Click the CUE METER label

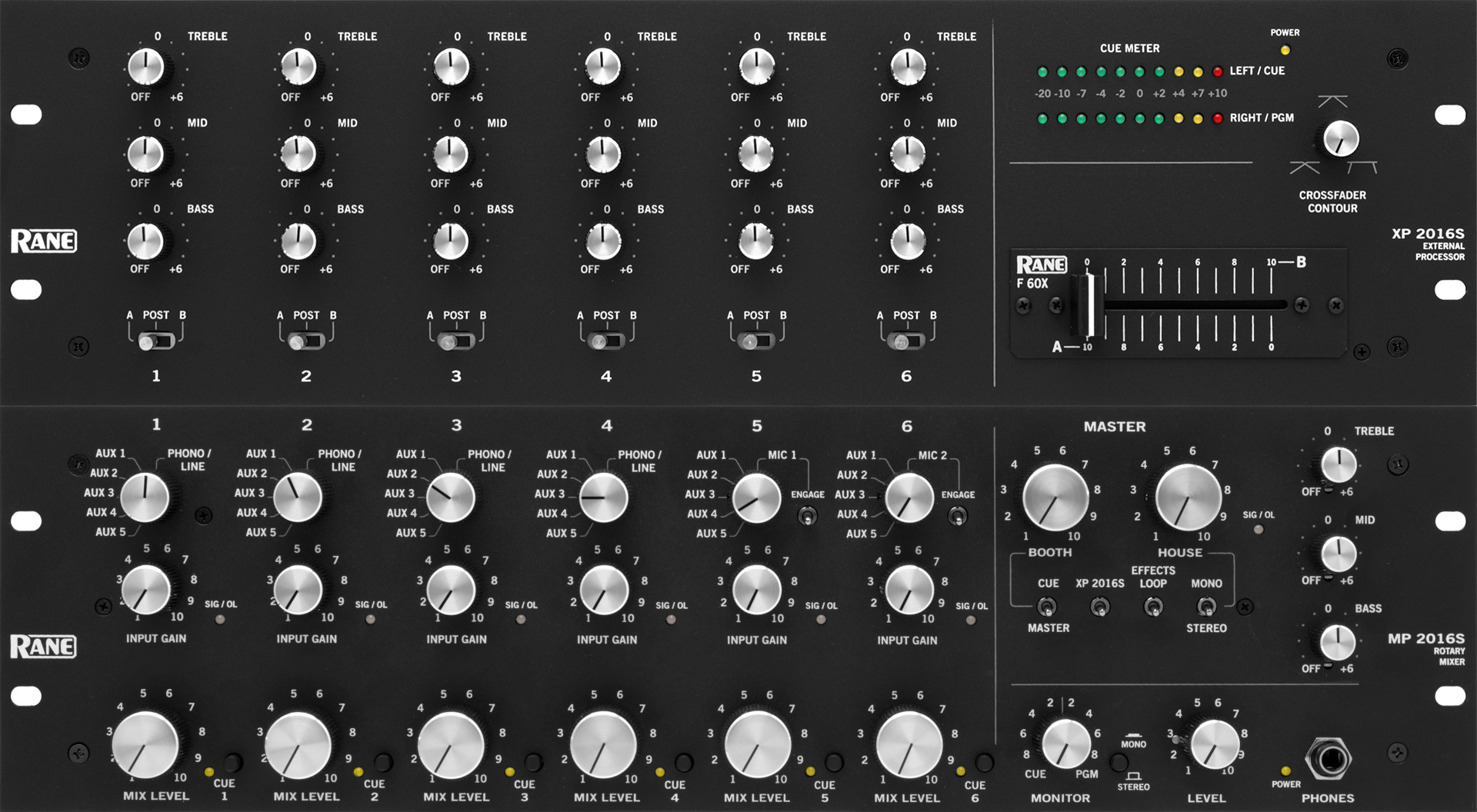[1129, 48]
